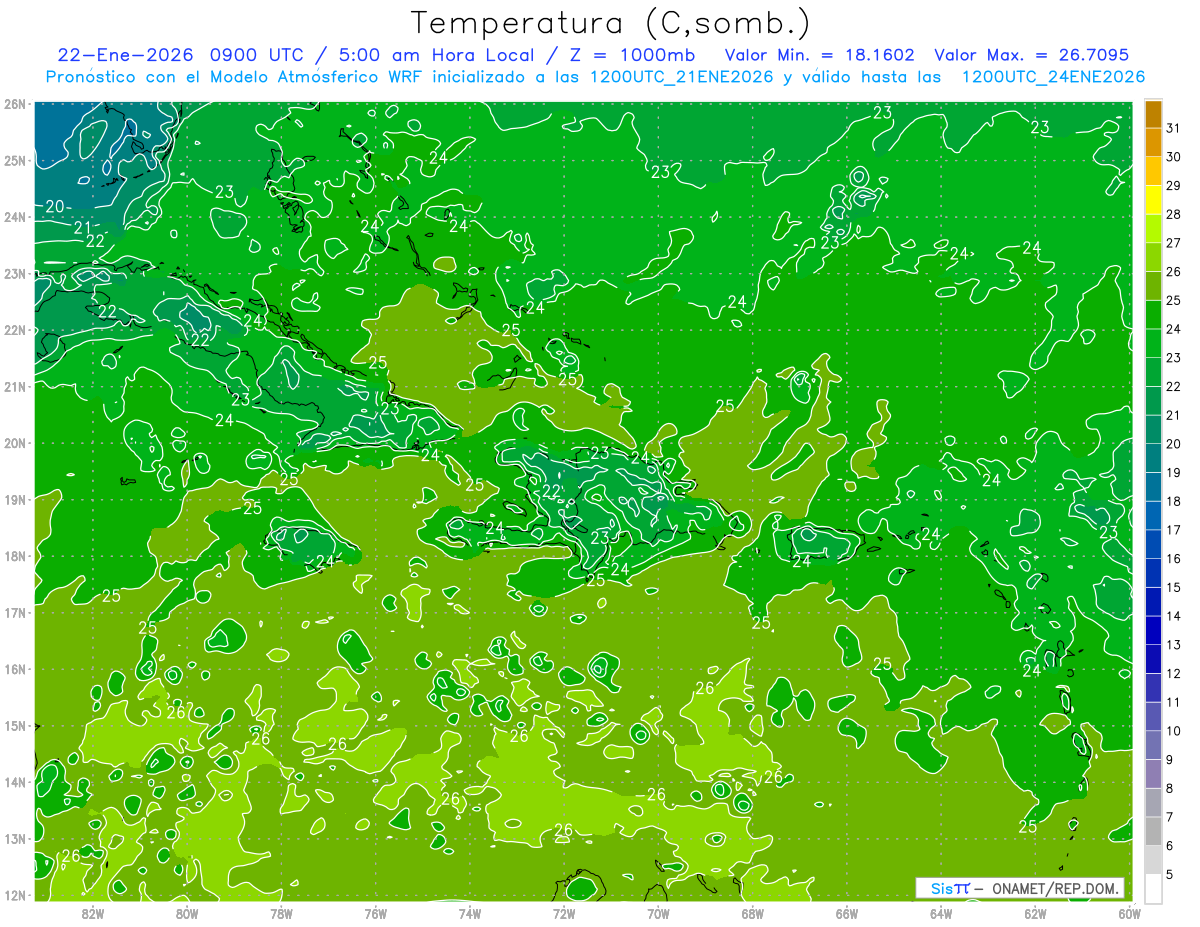Click the legend color band between 25 and 26

(x=1153, y=286)
